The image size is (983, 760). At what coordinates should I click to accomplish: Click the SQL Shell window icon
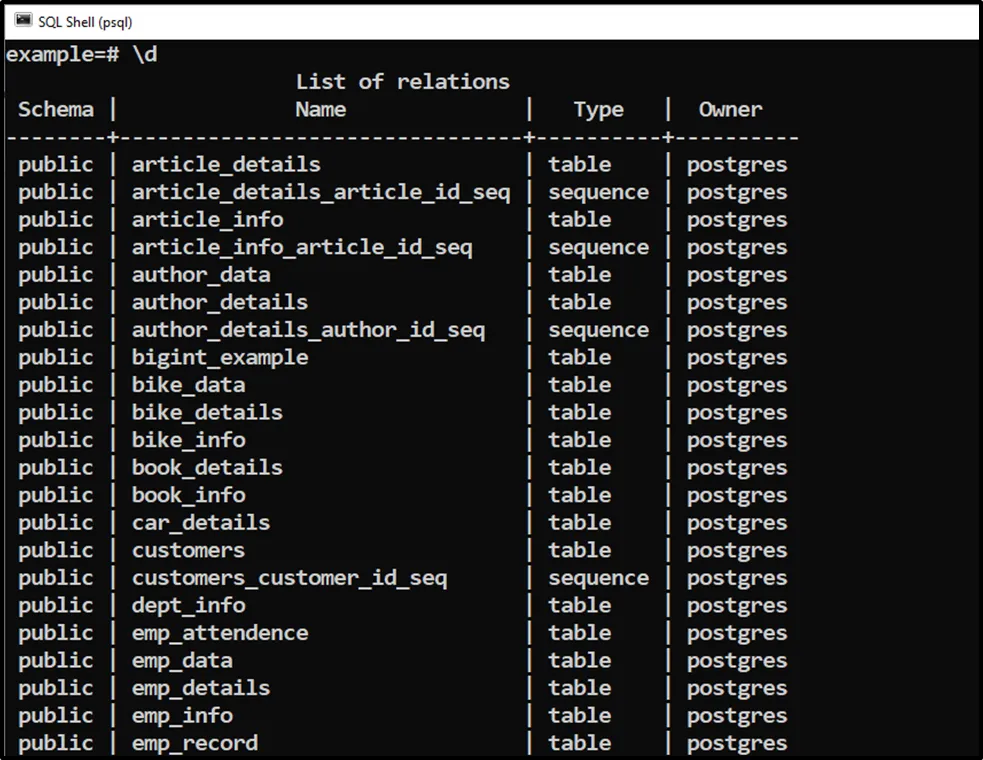pos(23,21)
